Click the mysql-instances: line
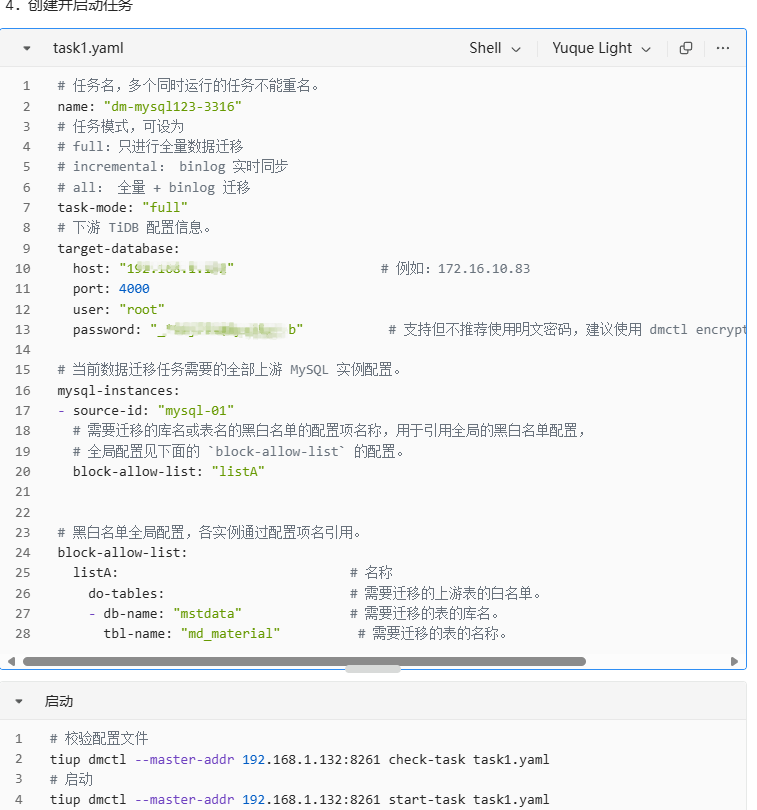Image resolution: width=757 pixels, height=810 pixels. point(118,390)
